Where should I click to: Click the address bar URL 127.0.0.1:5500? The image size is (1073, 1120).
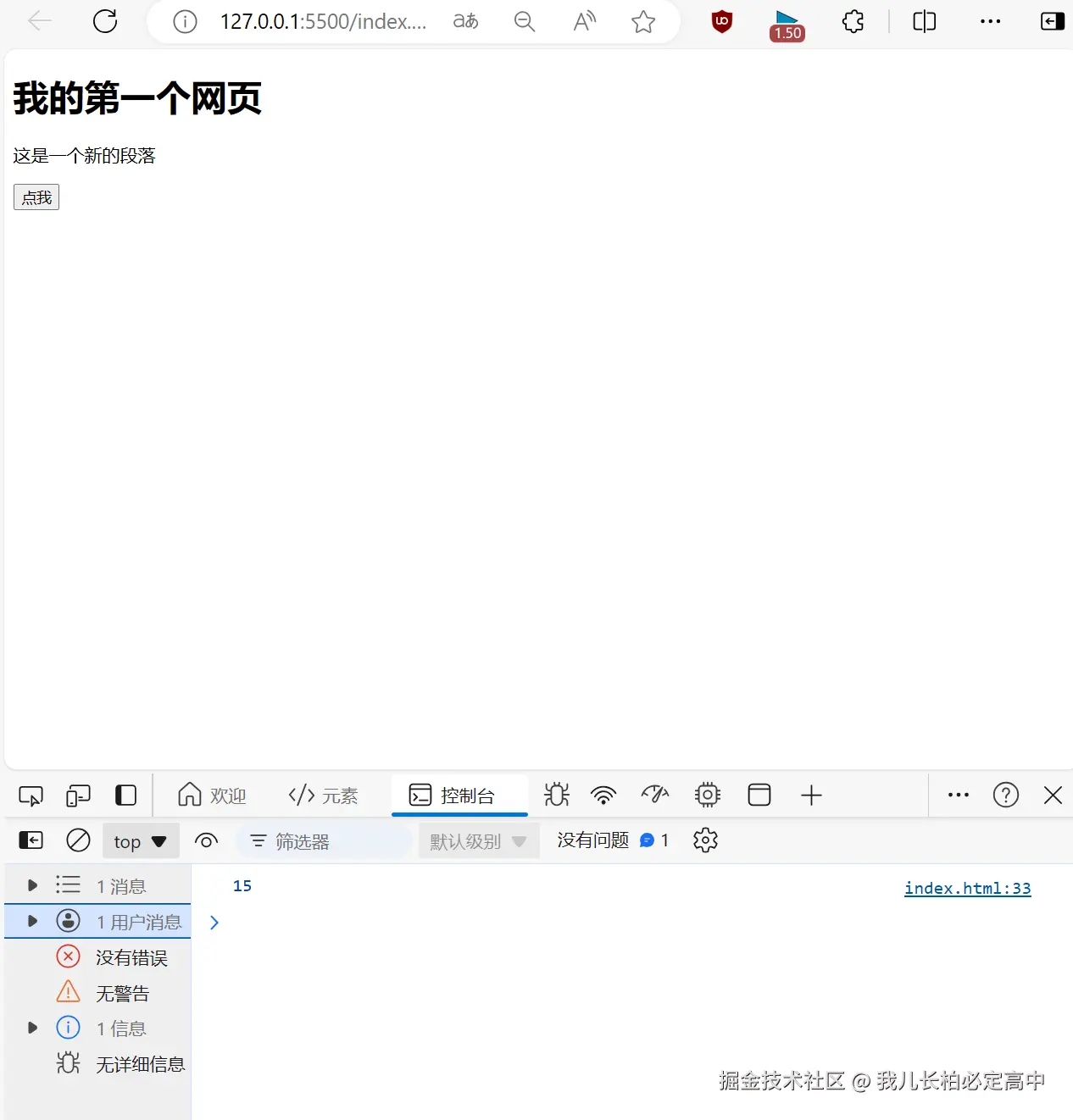(323, 21)
